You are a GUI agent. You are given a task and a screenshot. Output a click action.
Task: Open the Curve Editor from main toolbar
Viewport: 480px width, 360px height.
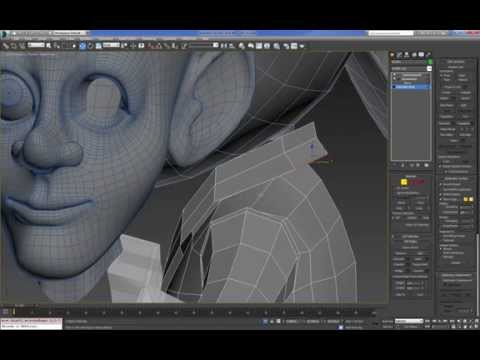tap(259, 46)
